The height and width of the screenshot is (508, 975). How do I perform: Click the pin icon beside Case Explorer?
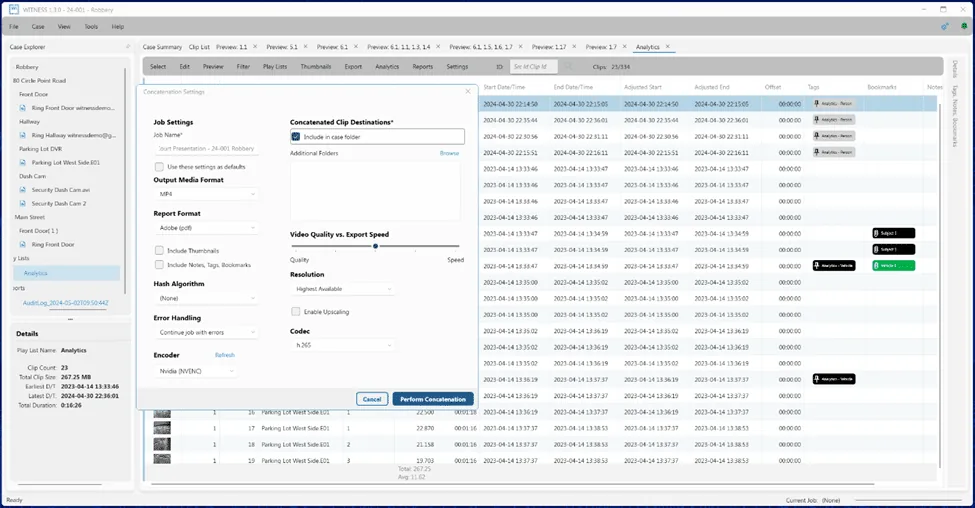click(128, 47)
